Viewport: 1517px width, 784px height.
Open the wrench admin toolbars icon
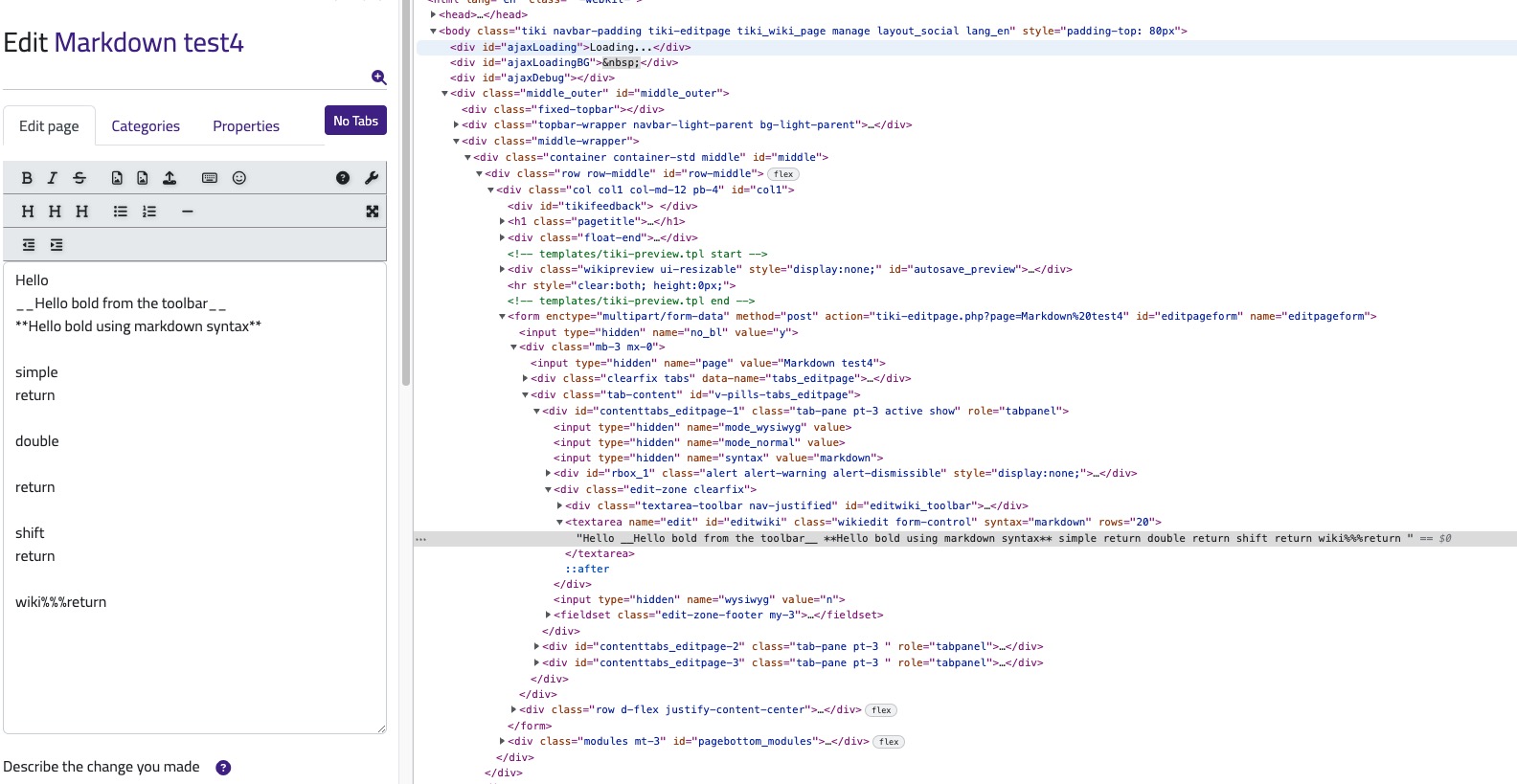click(x=372, y=178)
